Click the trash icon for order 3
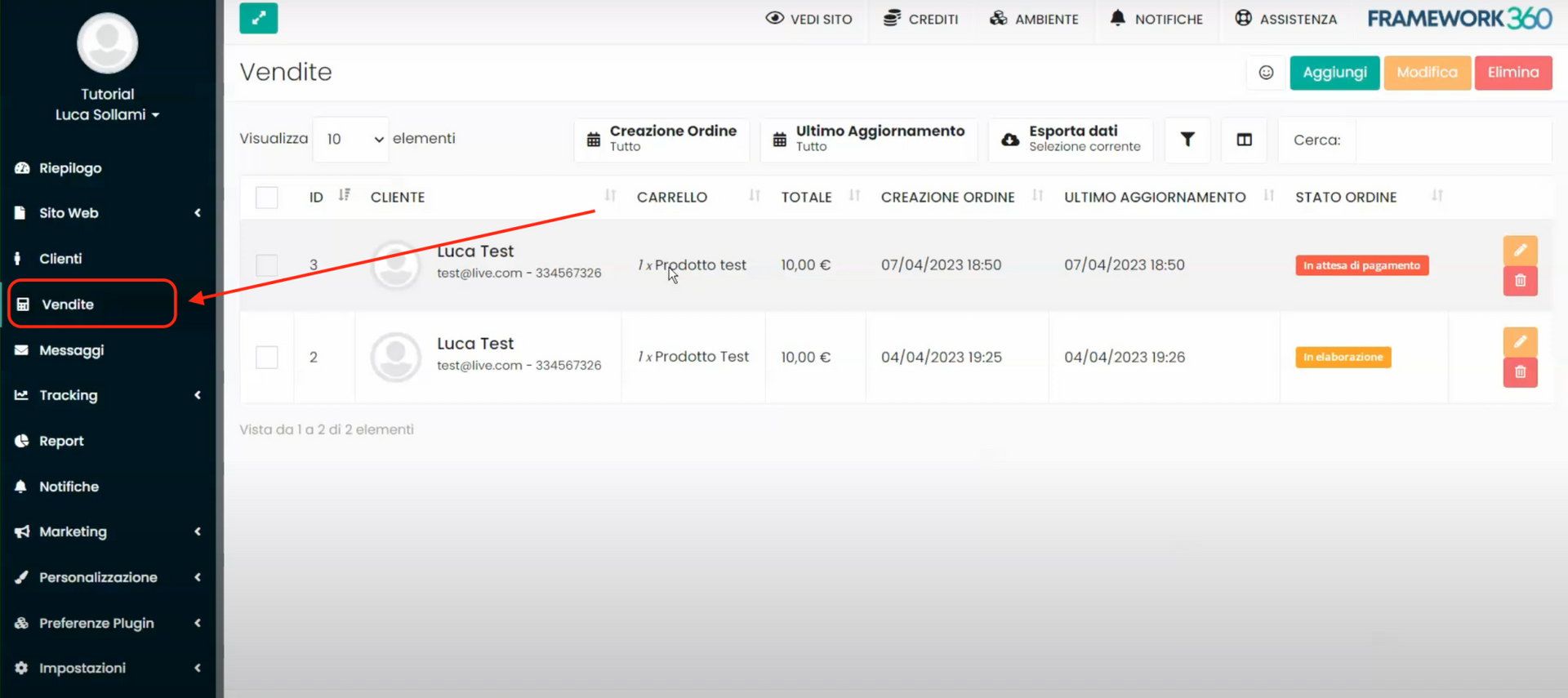This screenshot has height=698, width=1568. [1520, 281]
